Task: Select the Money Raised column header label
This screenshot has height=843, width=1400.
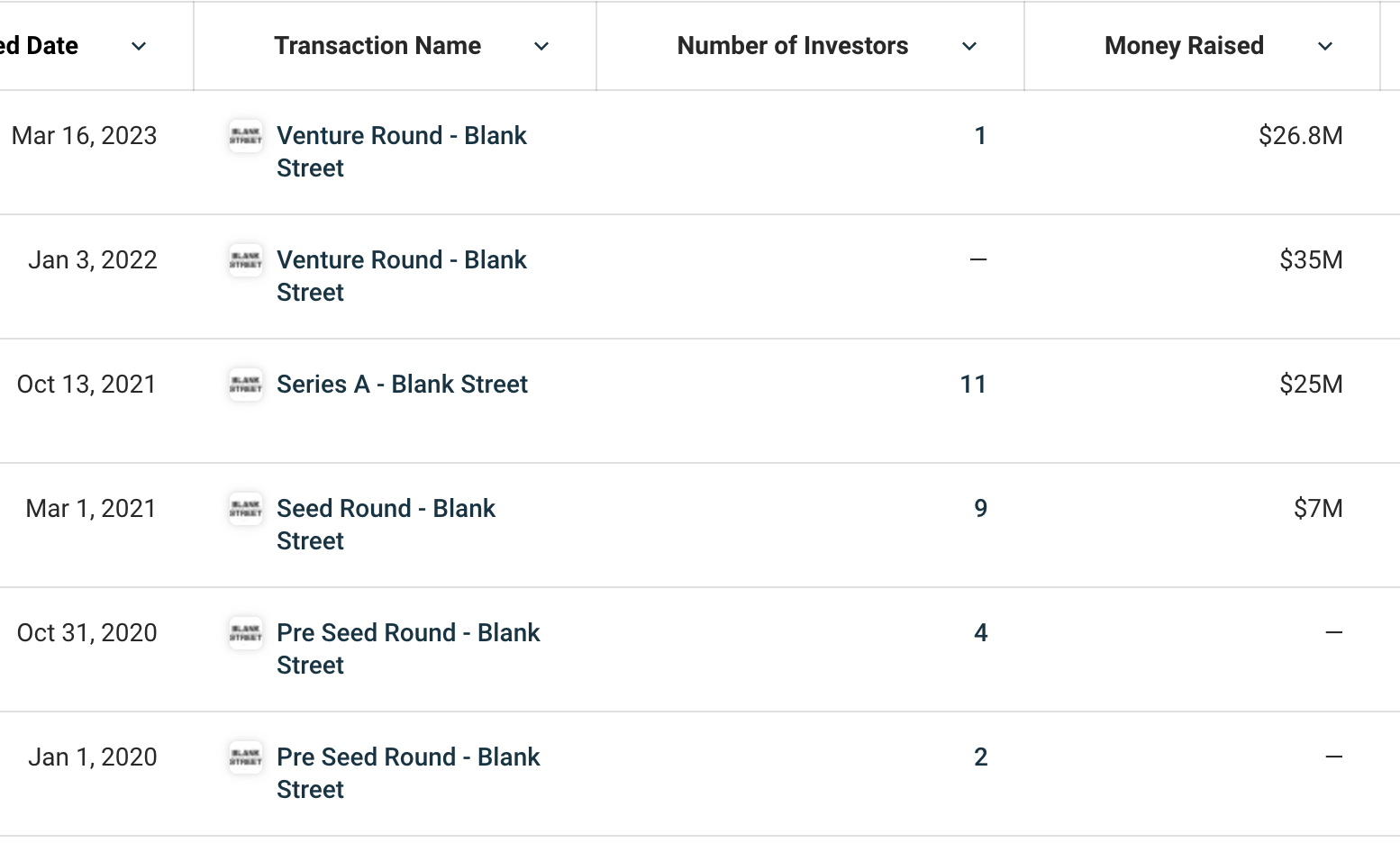Action: [x=1184, y=46]
